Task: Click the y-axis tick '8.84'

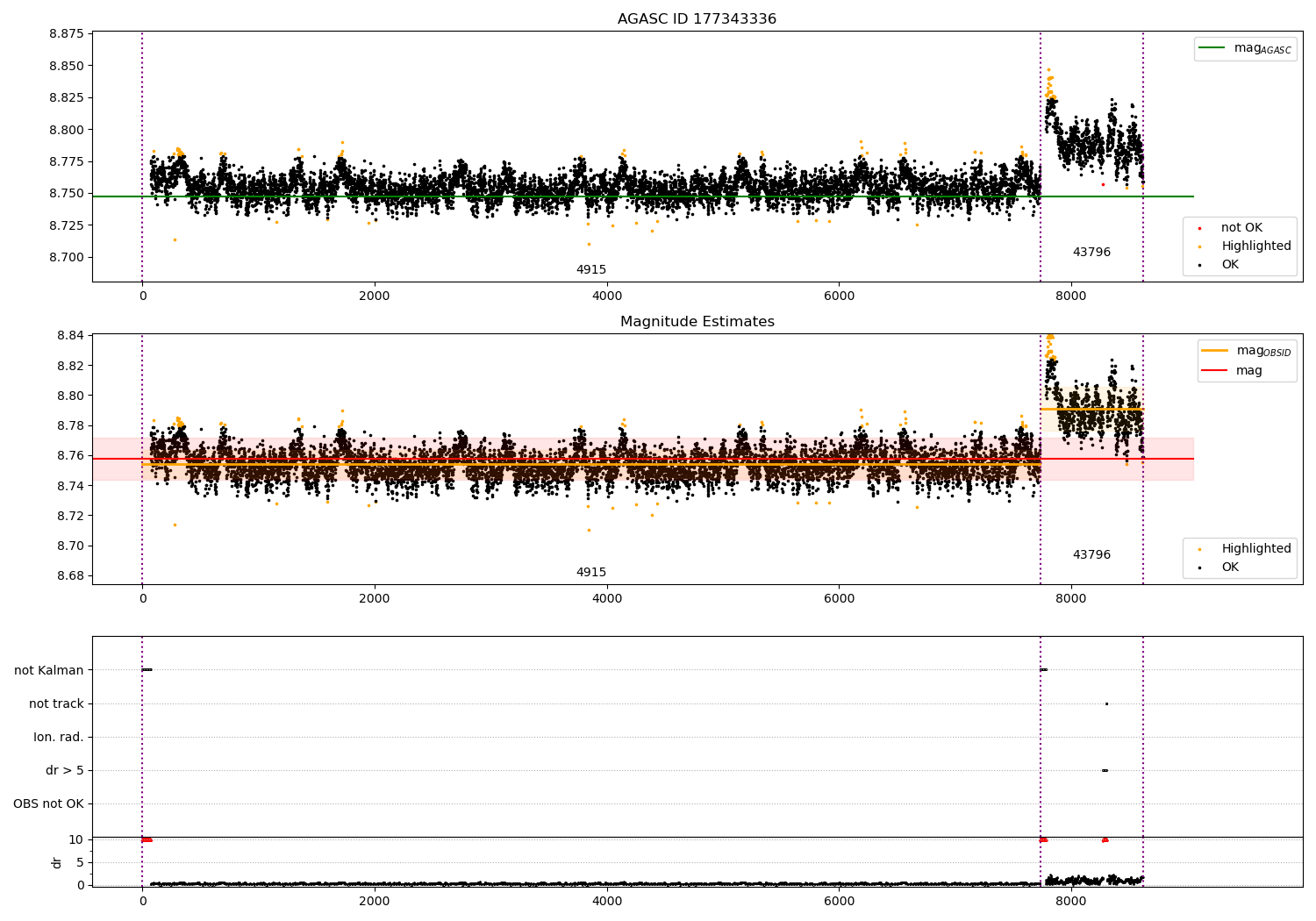Action: pos(70,336)
